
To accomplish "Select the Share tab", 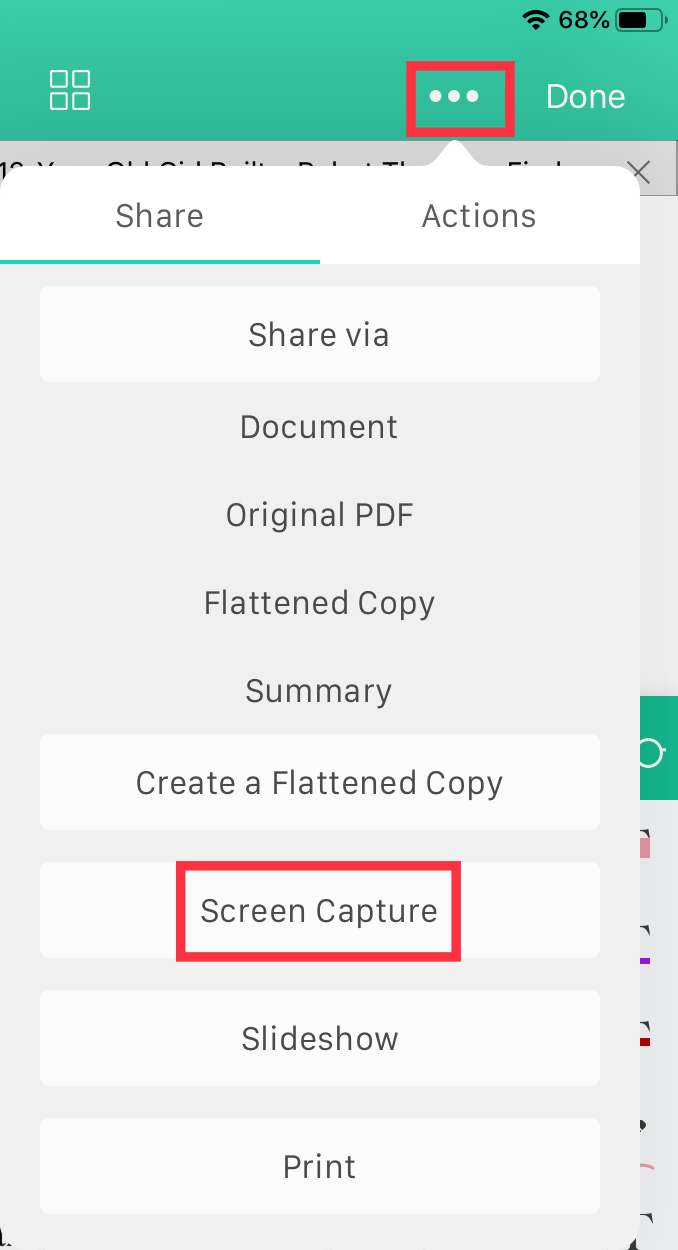I will tap(160, 216).
